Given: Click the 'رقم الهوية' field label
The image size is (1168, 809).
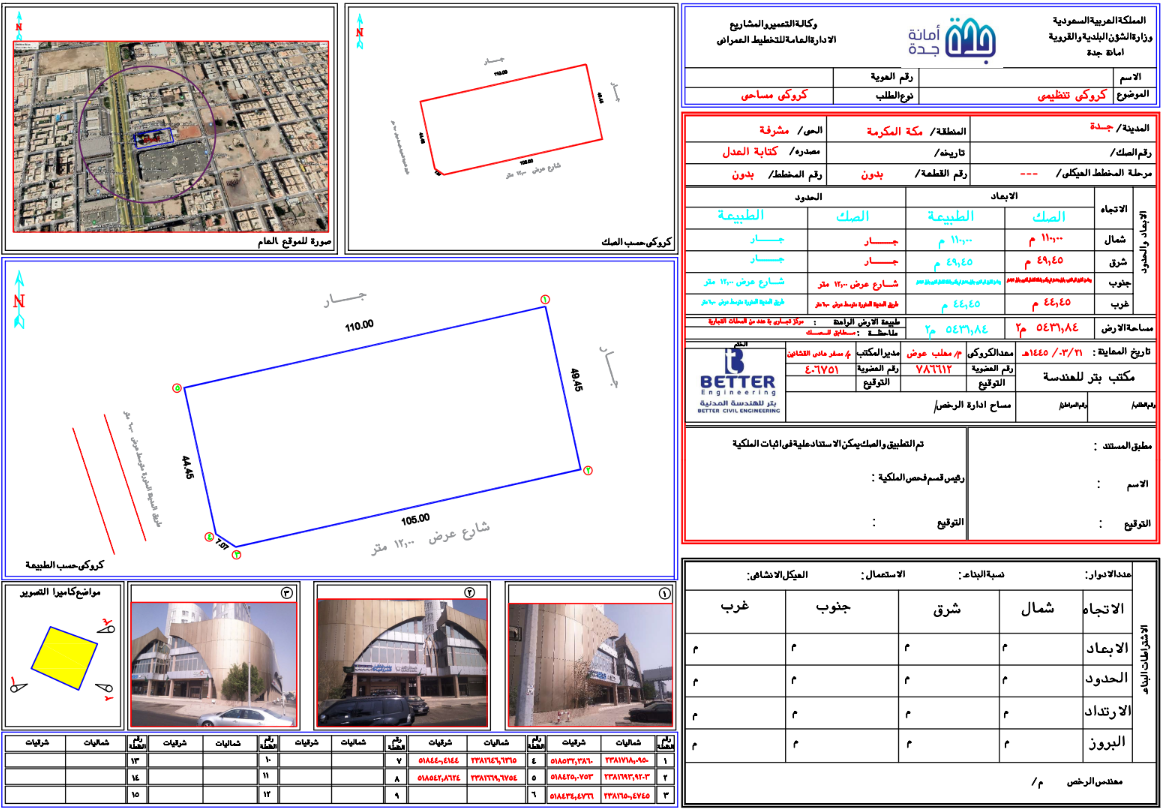Looking at the screenshot, I should click(x=891, y=76).
